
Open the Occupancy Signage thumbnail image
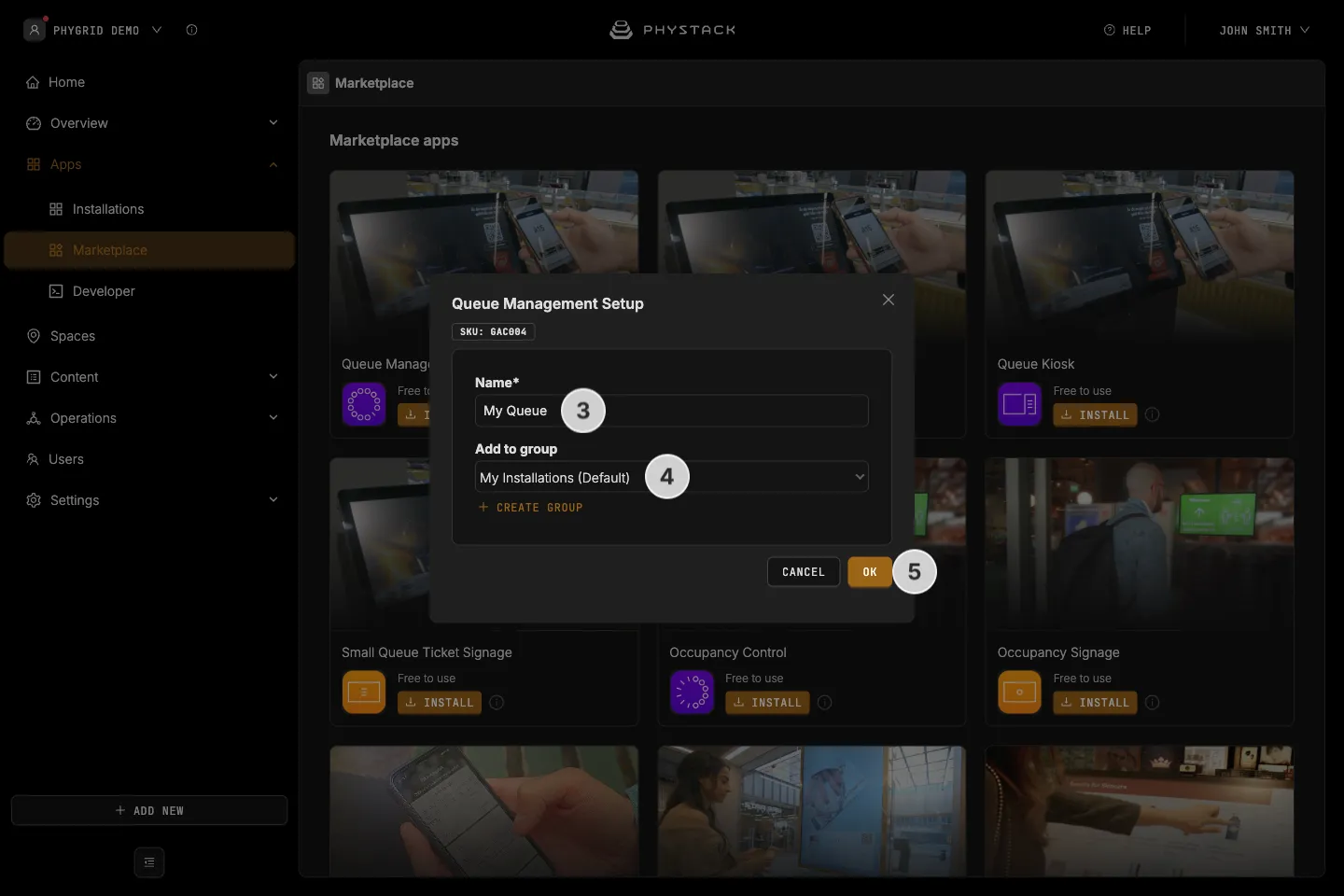(1140, 544)
